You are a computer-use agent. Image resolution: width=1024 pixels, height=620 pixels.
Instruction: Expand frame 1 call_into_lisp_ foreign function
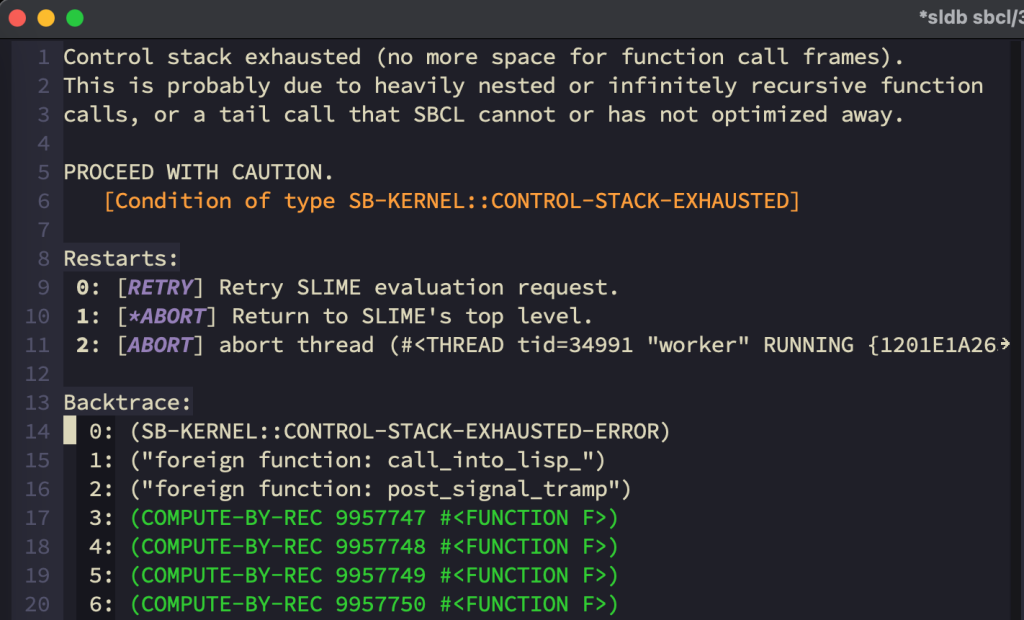368,460
